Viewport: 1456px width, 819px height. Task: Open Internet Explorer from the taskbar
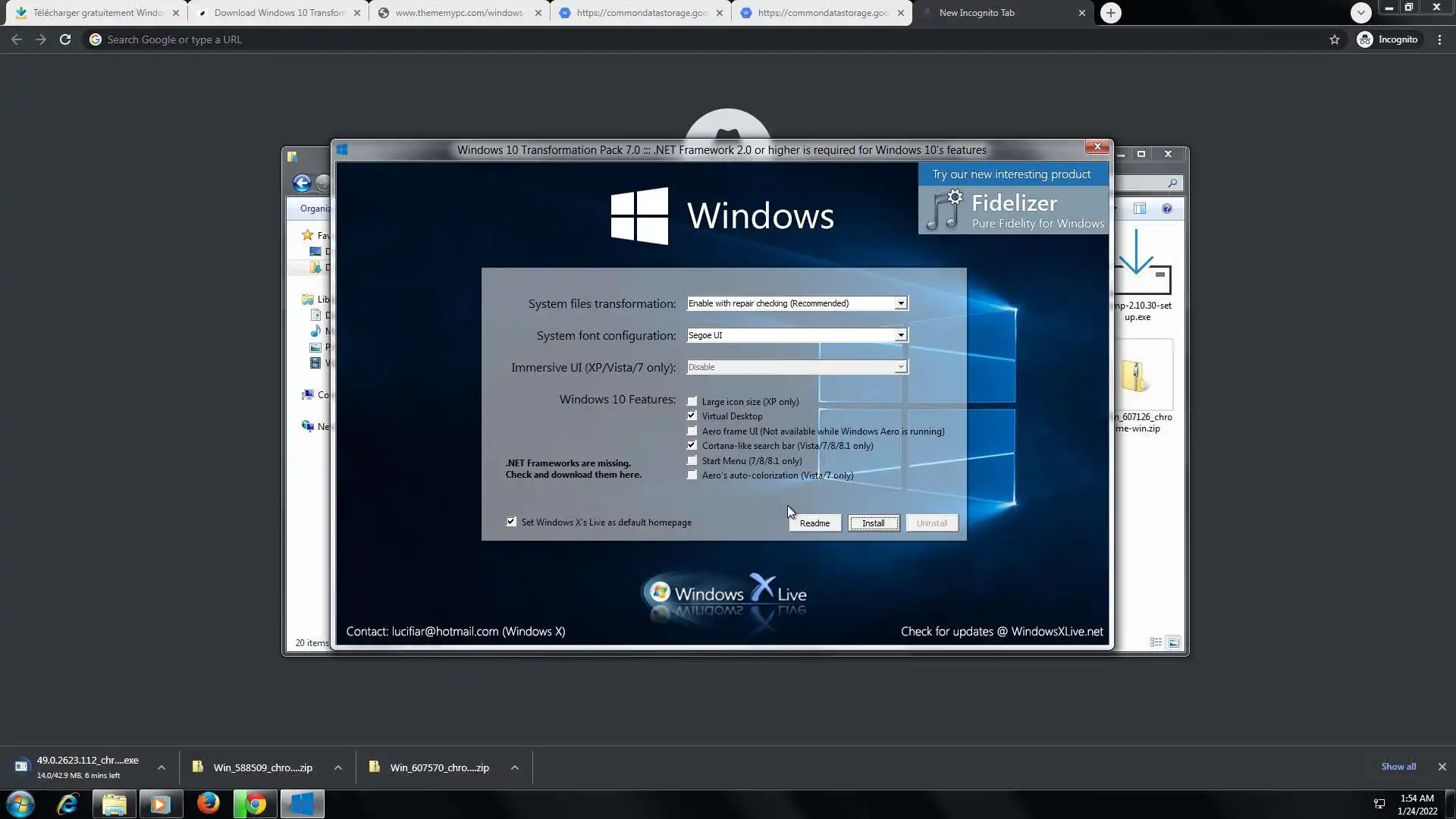[67, 803]
